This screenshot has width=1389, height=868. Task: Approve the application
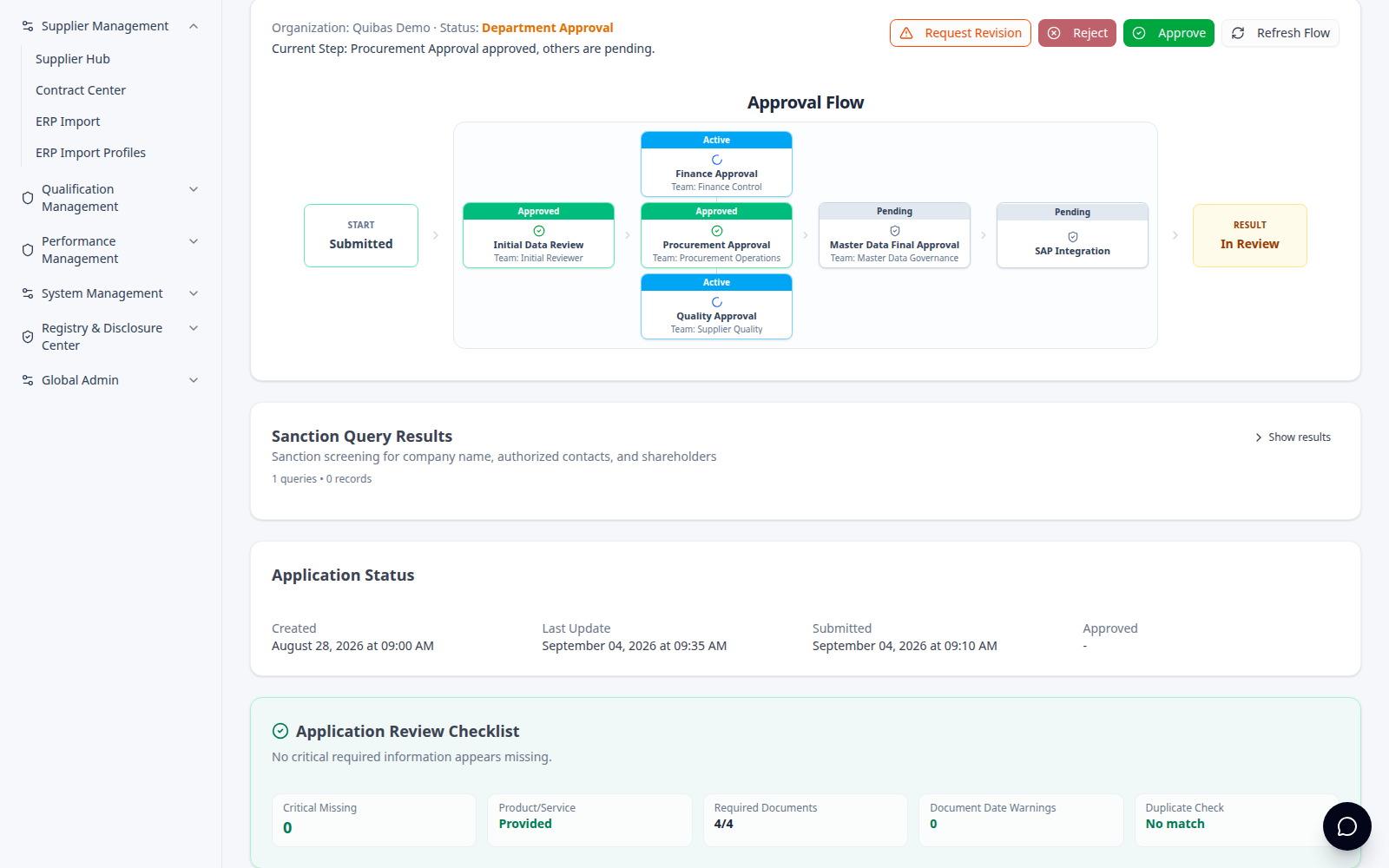tap(1168, 33)
